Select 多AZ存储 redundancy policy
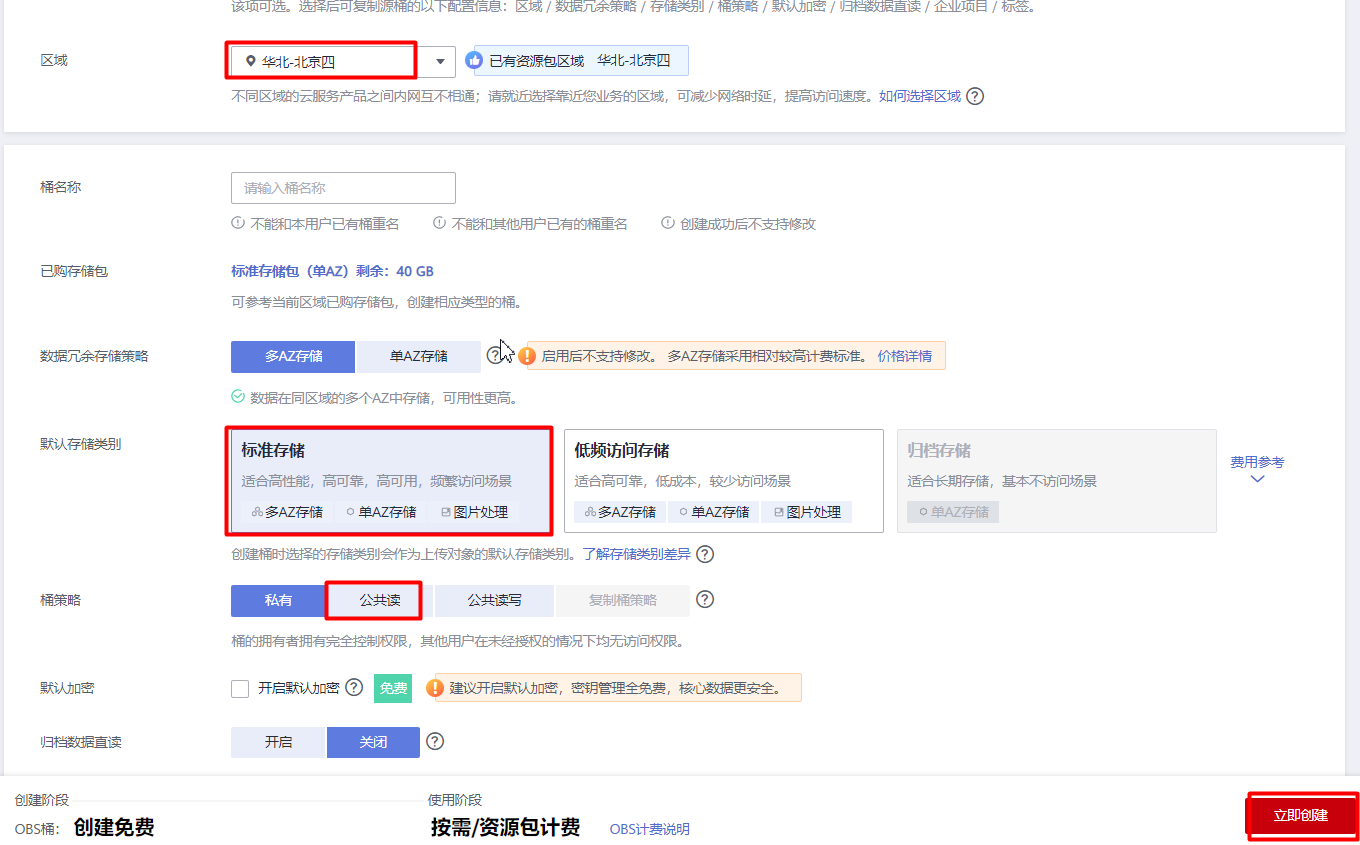This screenshot has width=1360, height=845. [293, 356]
